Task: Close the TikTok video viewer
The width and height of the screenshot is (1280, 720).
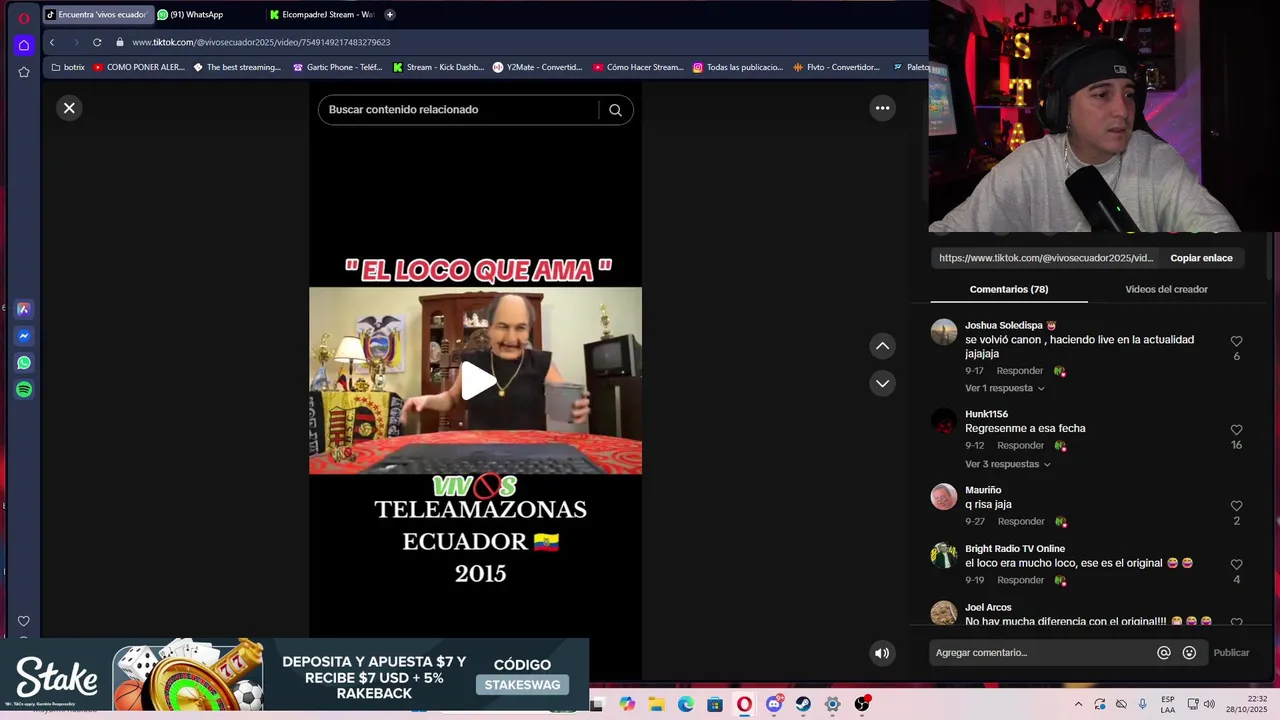Action: (x=69, y=108)
